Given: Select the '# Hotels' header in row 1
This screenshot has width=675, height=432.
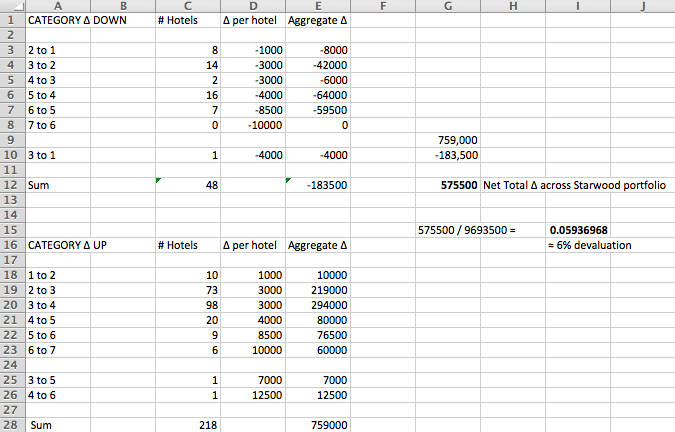Looking at the screenshot, I should pyautogui.click(x=178, y=20).
